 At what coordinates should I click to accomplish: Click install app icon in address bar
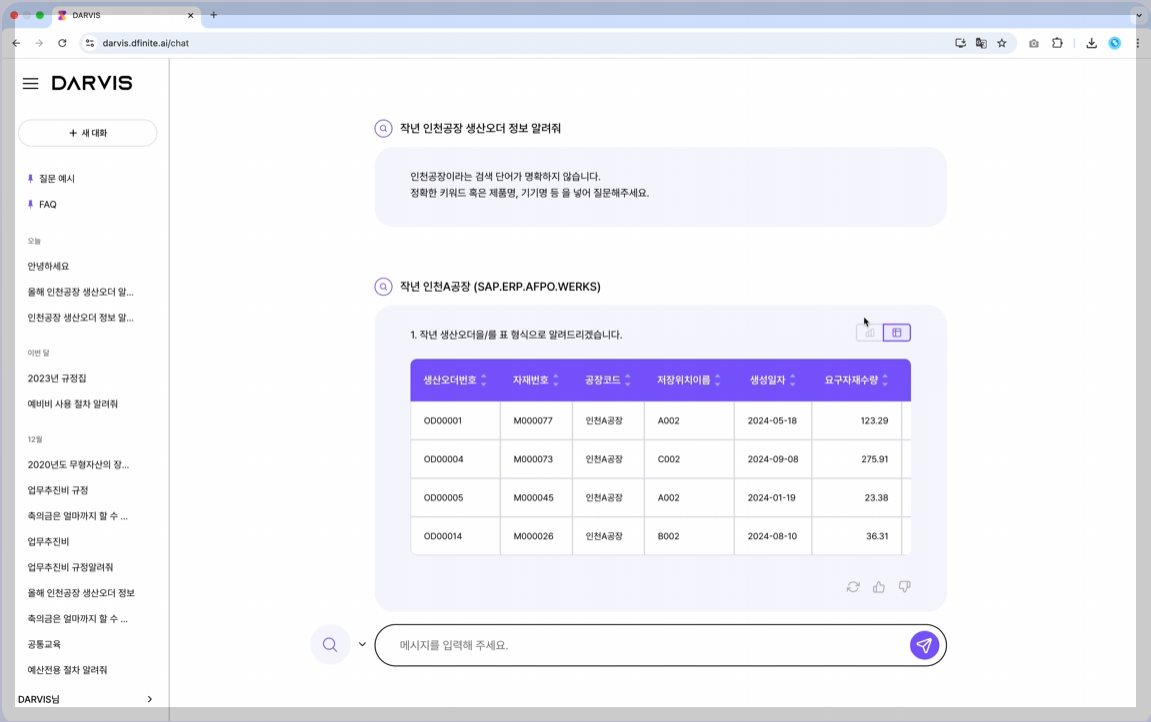pos(960,43)
